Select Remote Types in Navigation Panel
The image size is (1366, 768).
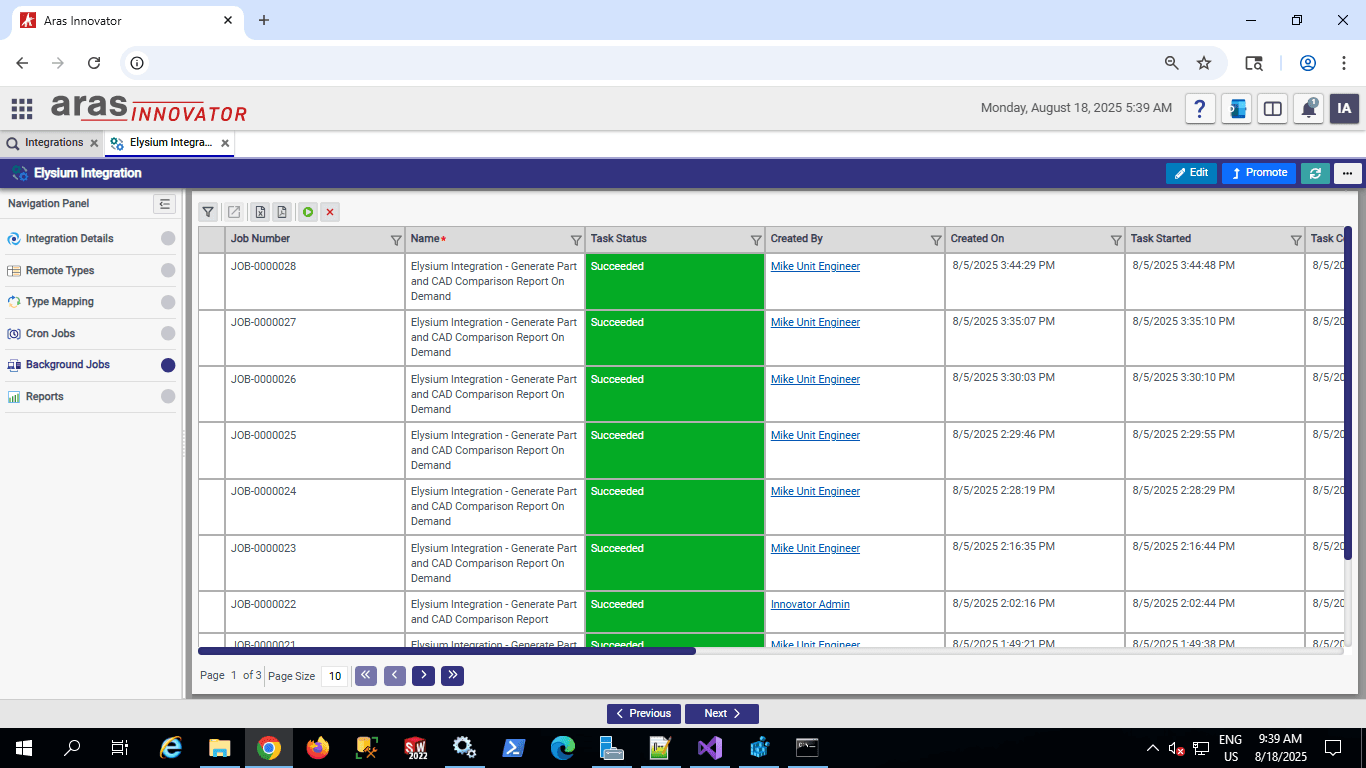click(90, 270)
